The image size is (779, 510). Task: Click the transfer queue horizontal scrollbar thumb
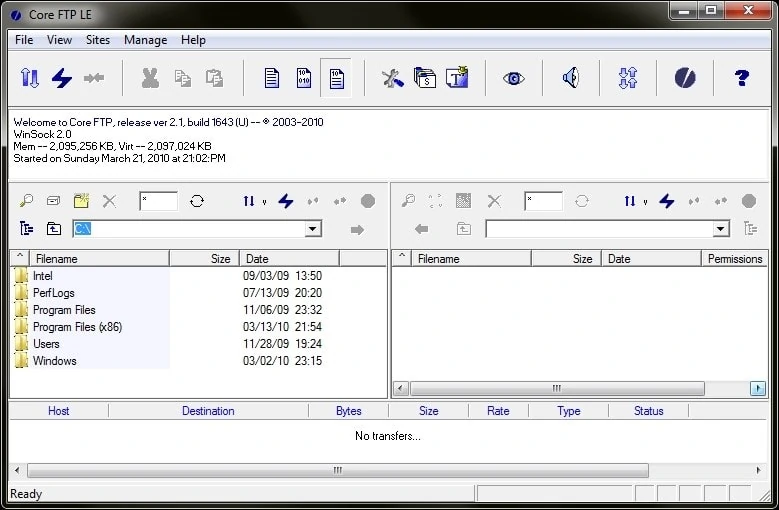[x=338, y=470]
